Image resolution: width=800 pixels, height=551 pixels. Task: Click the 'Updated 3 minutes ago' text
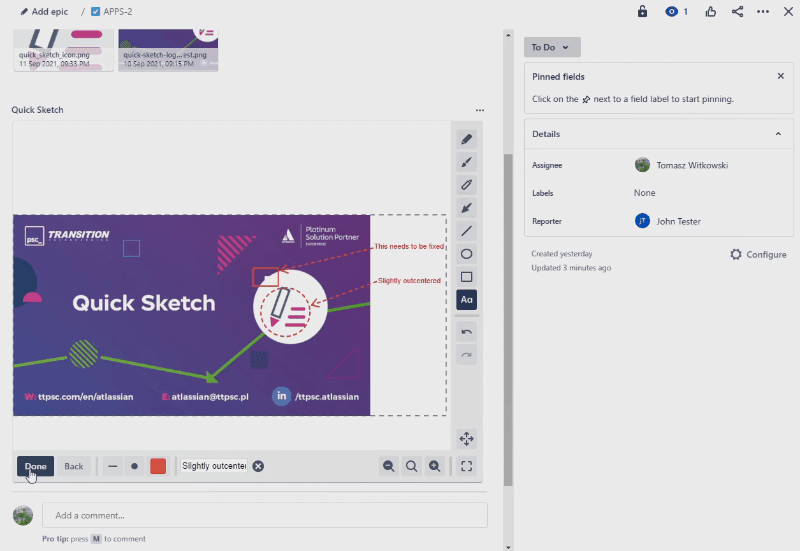(x=571, y=268)
